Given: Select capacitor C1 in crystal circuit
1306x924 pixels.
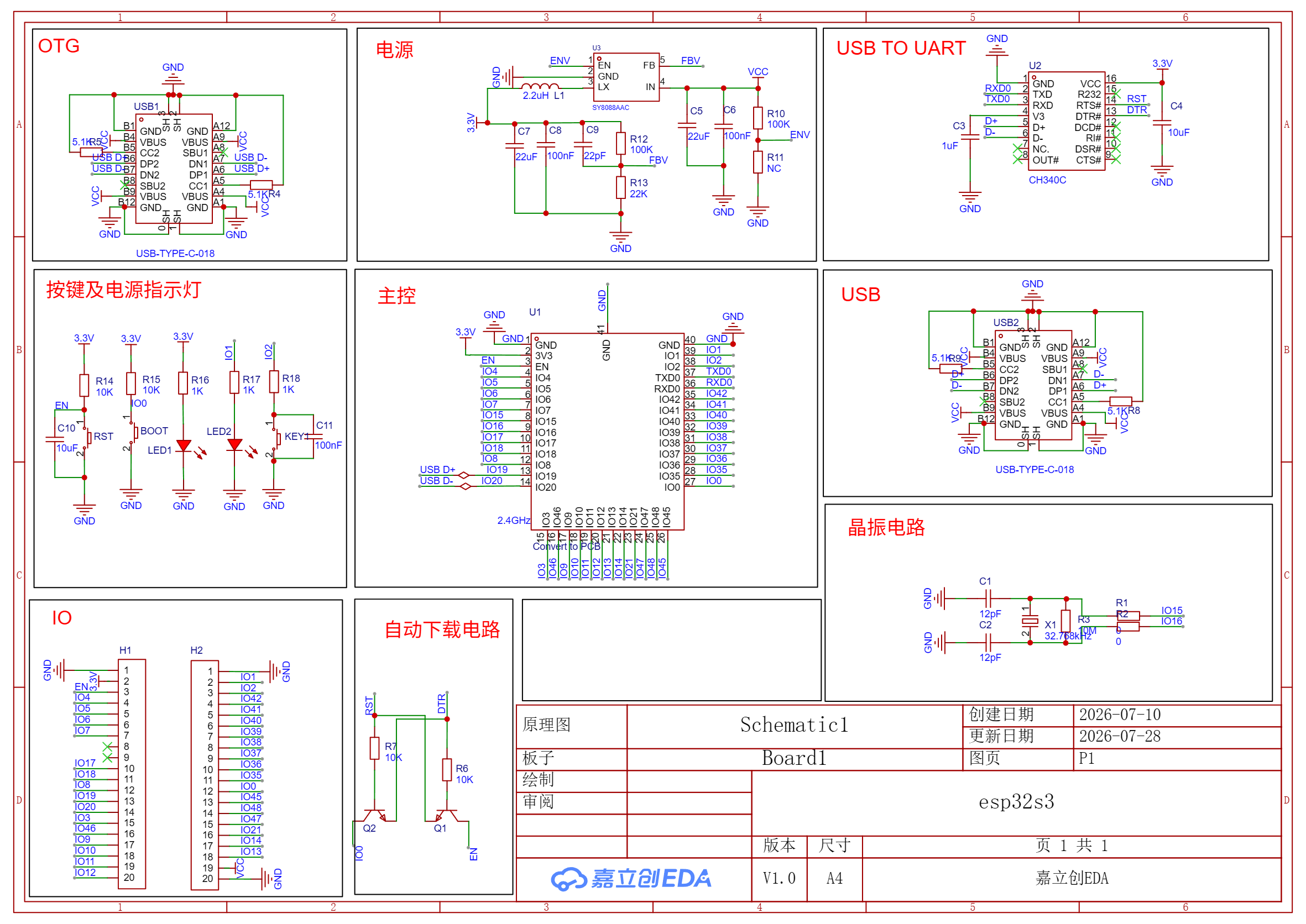Looking at the screenshot, I should tap(988, 599).
